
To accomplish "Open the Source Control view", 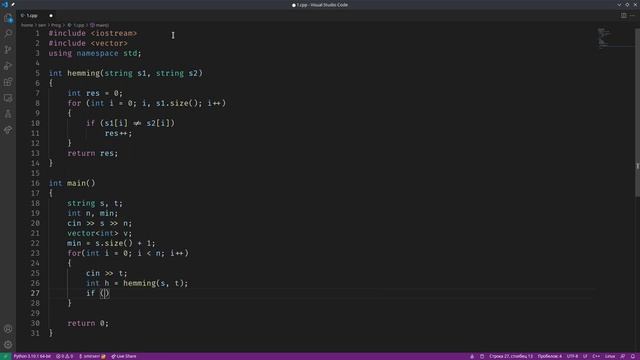I will click(x=8, y=50).
